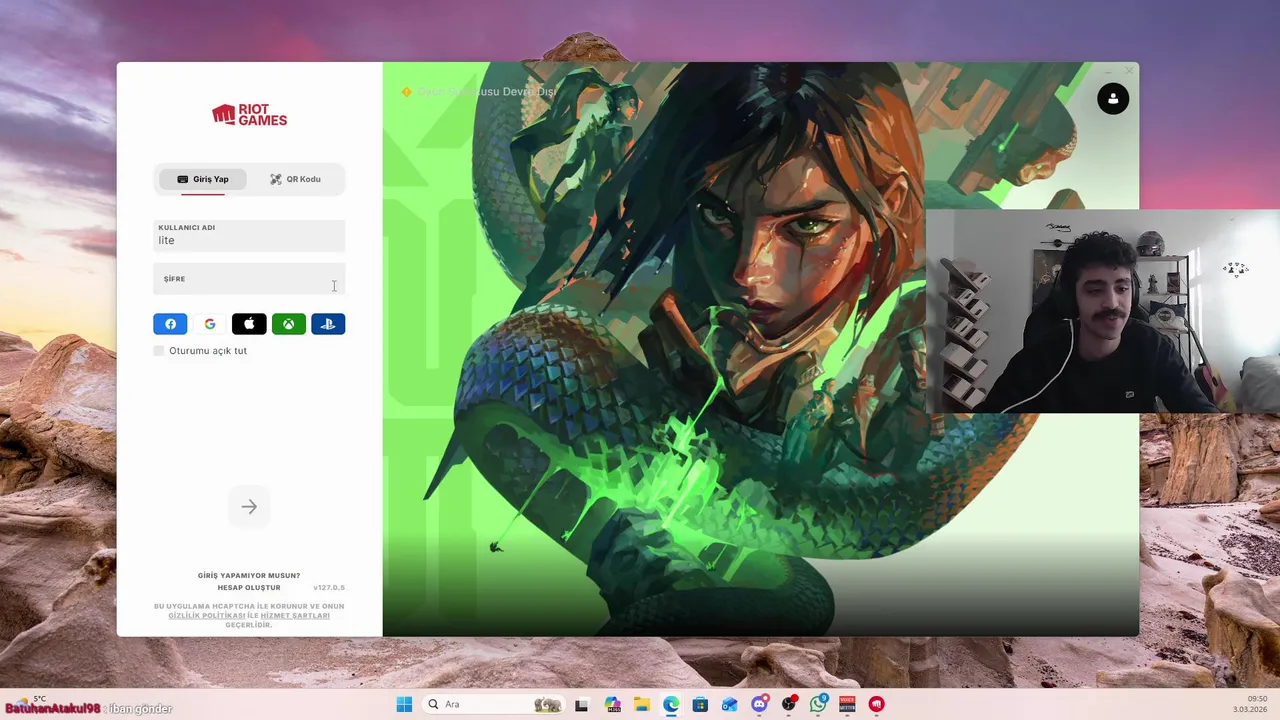Open the Windows Start menu
1280x720 pixels.
(x=404, y=704)
